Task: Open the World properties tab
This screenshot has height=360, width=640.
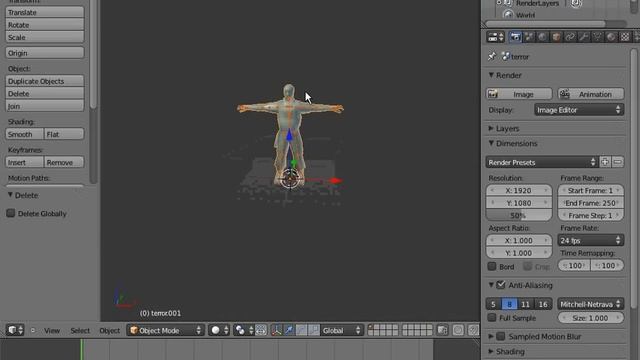Action: (542, 37)
